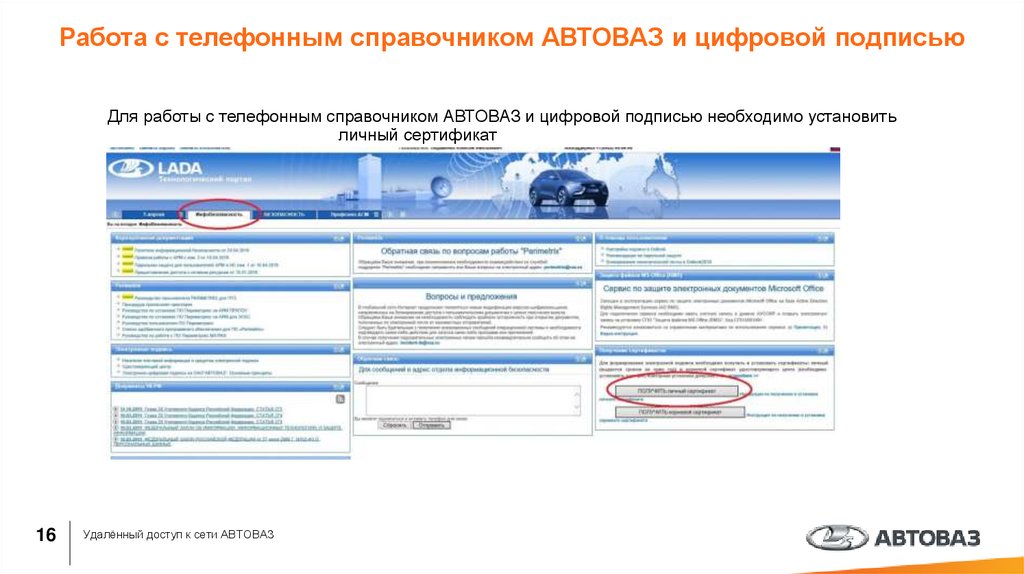Open the Инфобезопасность tab
This screenshot has height=574, width=1024.
click(x=219, y=214)
